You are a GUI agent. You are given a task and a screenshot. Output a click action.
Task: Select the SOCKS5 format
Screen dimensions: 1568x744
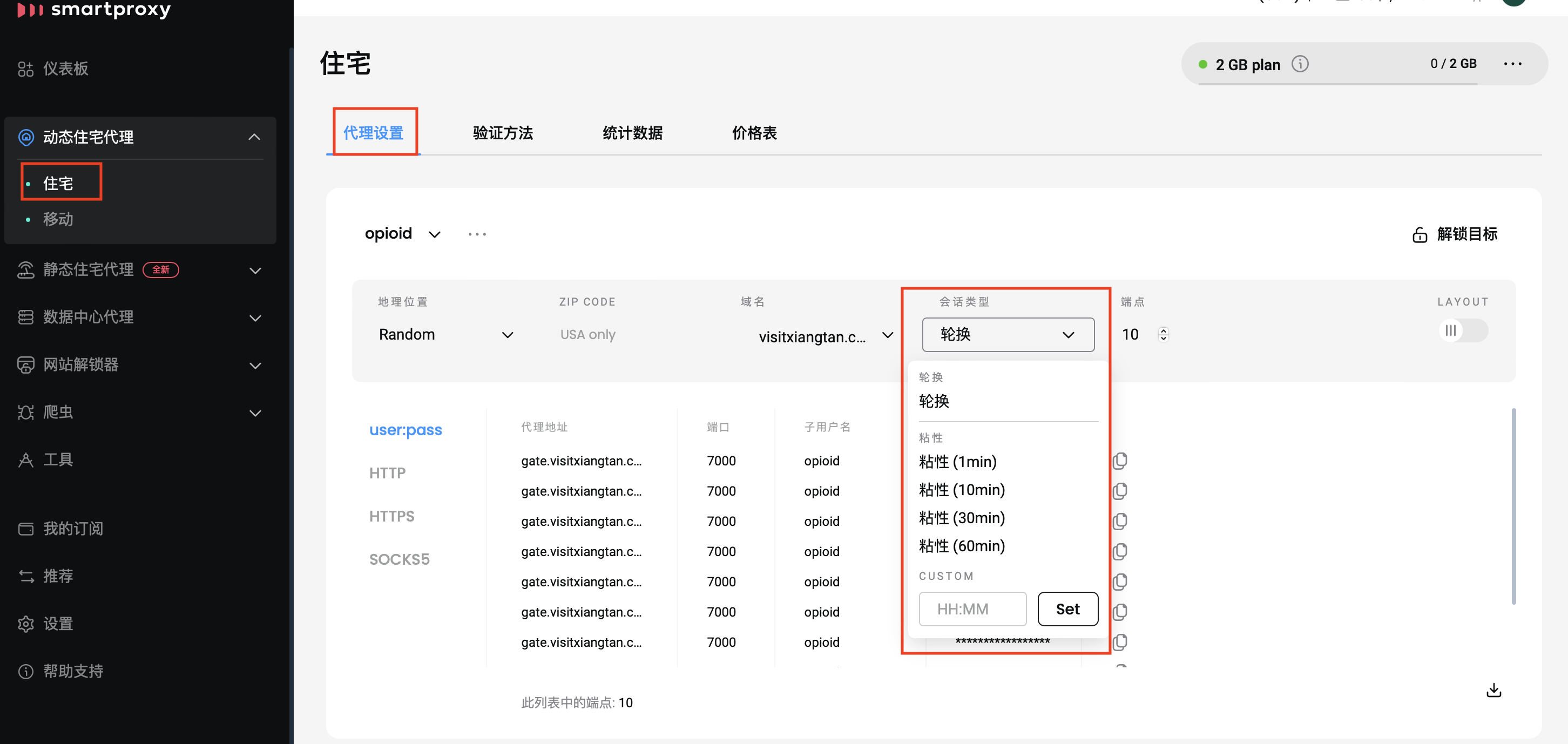[400, 559]
